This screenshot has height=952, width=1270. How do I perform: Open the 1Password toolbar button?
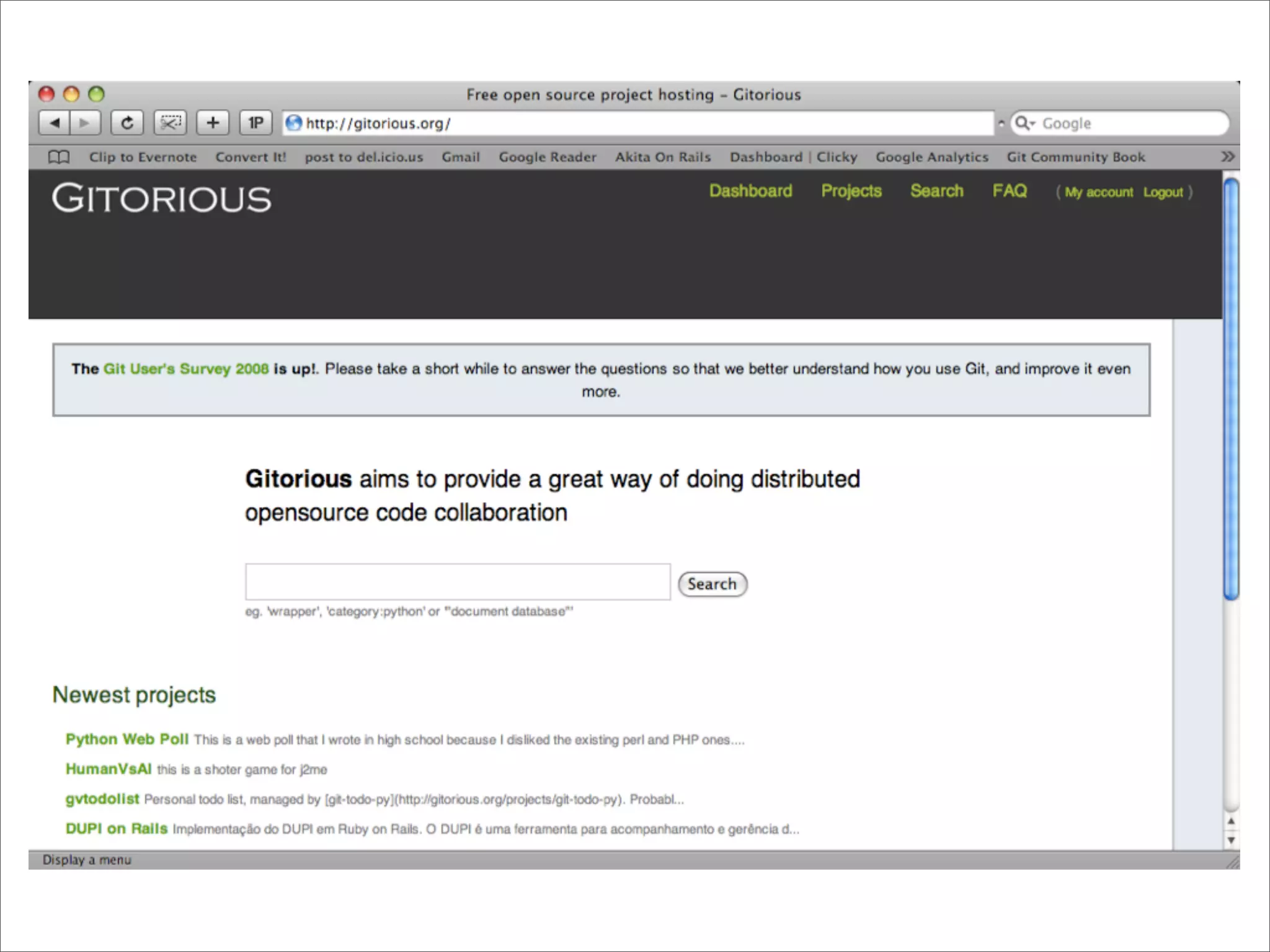[255, 123]
